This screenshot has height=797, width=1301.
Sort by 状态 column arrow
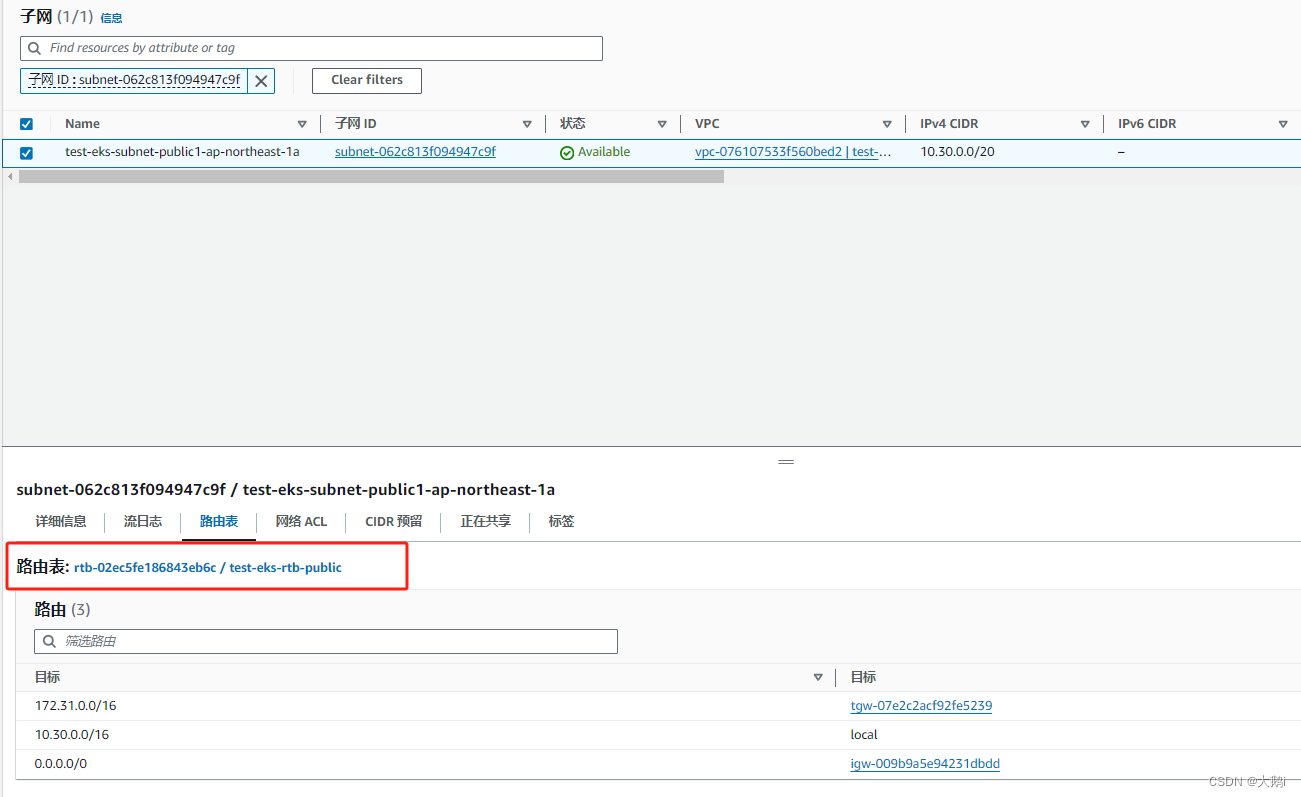coord(662,125)
